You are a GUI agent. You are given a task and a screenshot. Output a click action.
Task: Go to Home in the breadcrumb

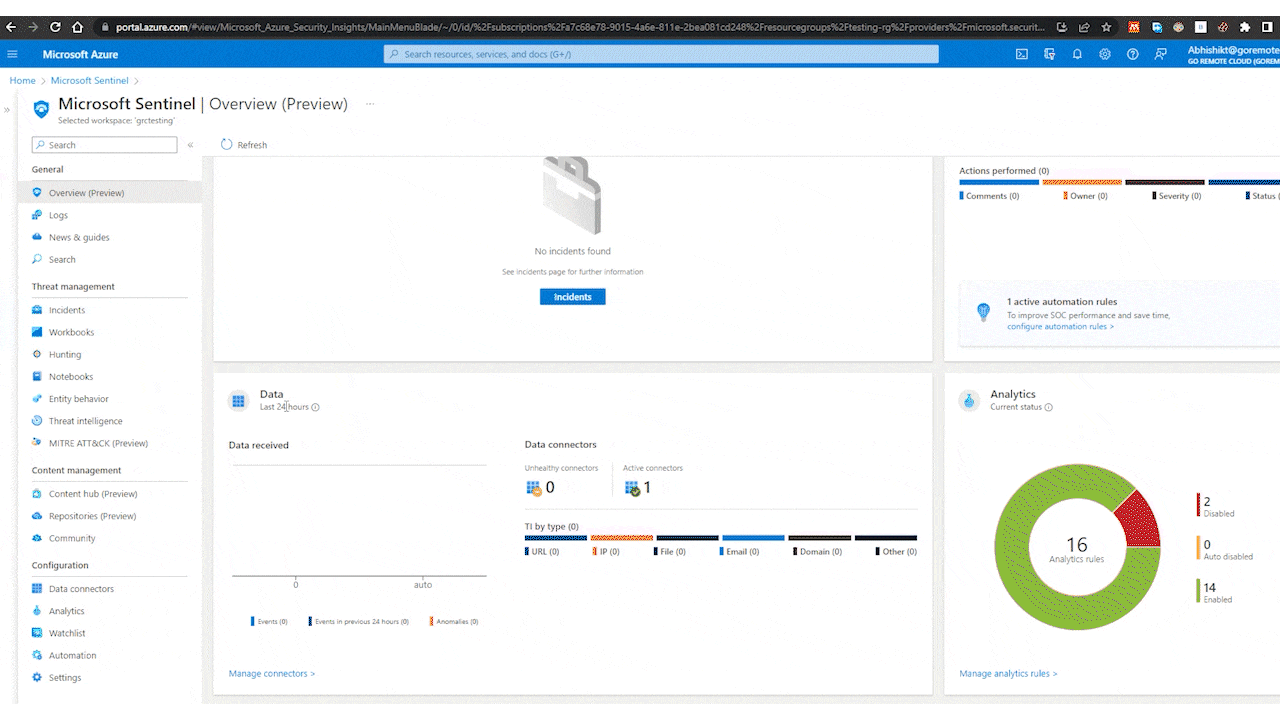(22, 81)
